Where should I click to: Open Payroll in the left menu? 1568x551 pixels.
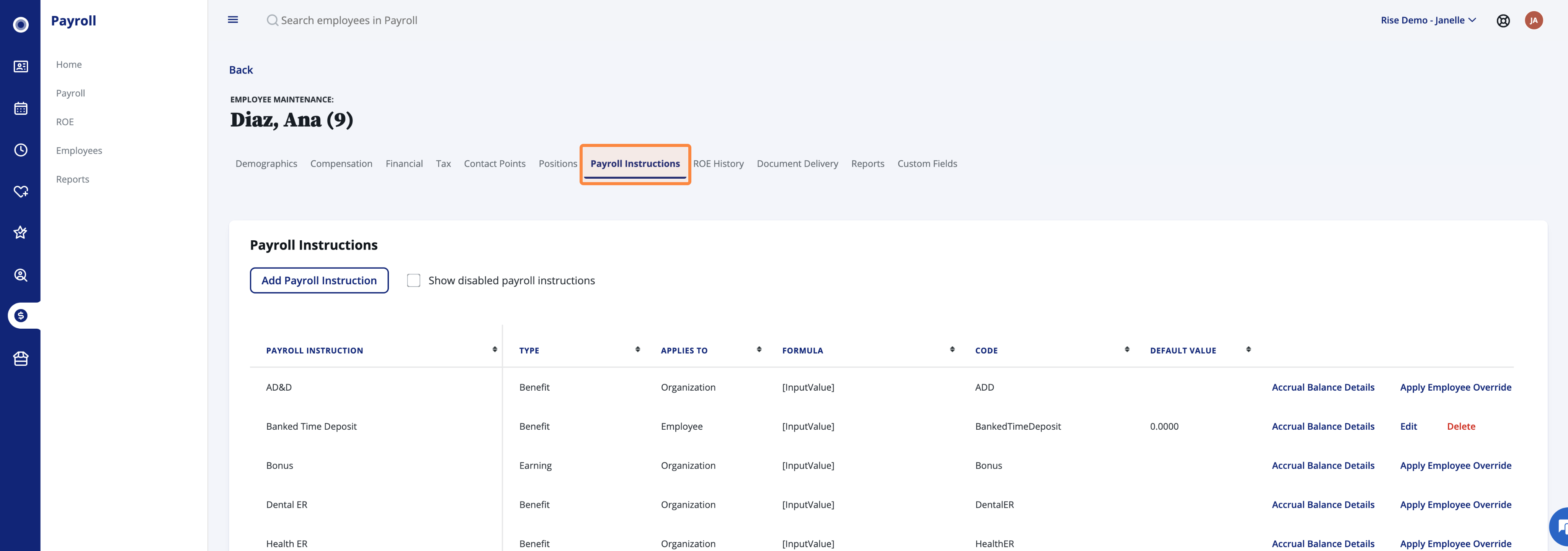[70, 93]
